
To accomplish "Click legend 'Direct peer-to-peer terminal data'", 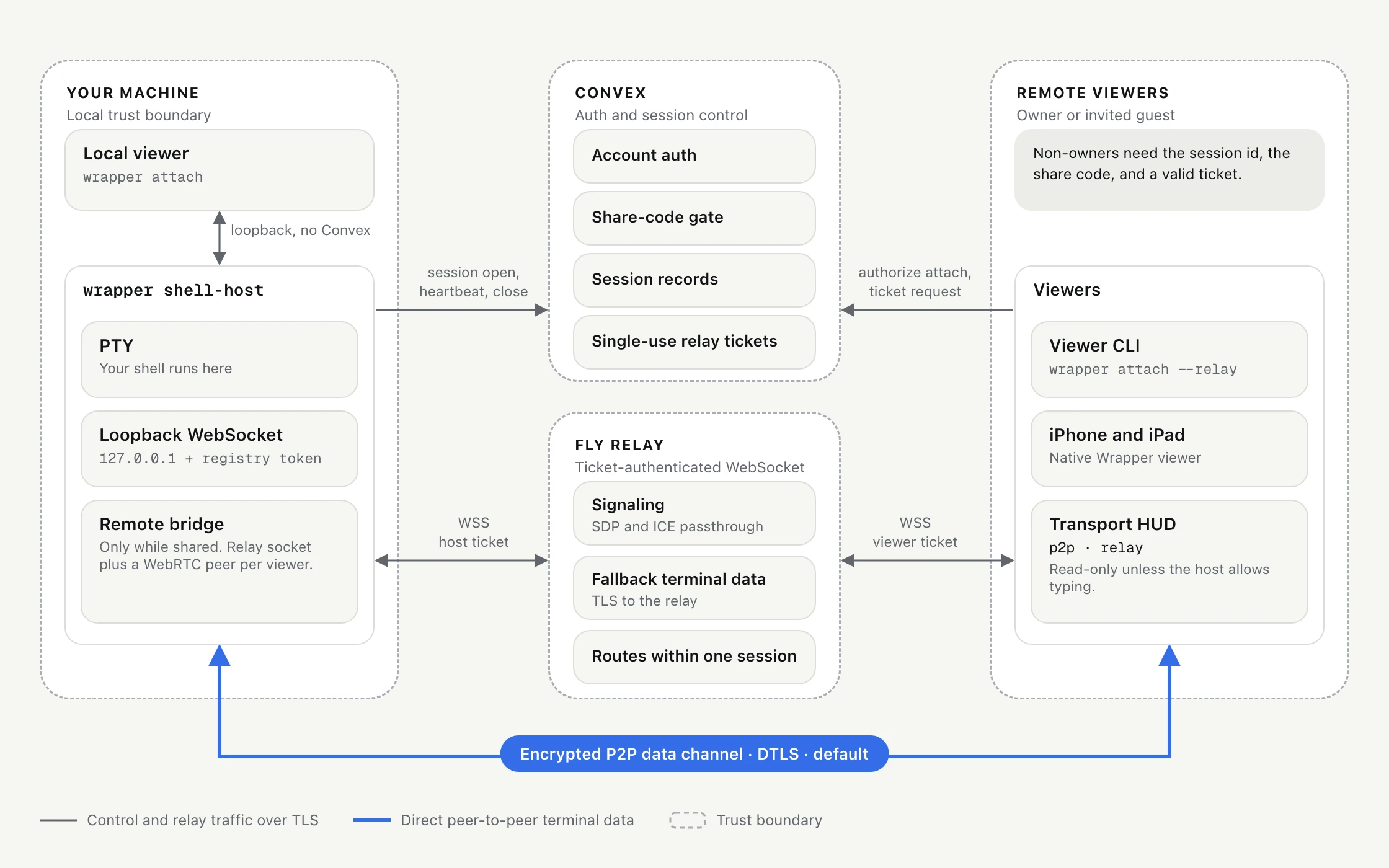I will 517,820.
